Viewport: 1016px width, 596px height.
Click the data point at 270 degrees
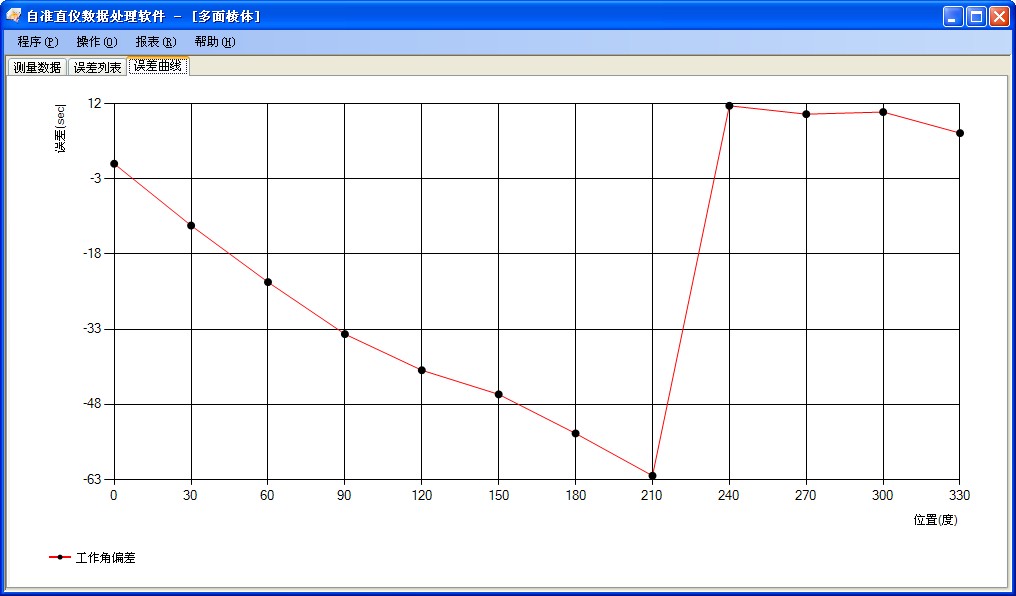point(806,115)
